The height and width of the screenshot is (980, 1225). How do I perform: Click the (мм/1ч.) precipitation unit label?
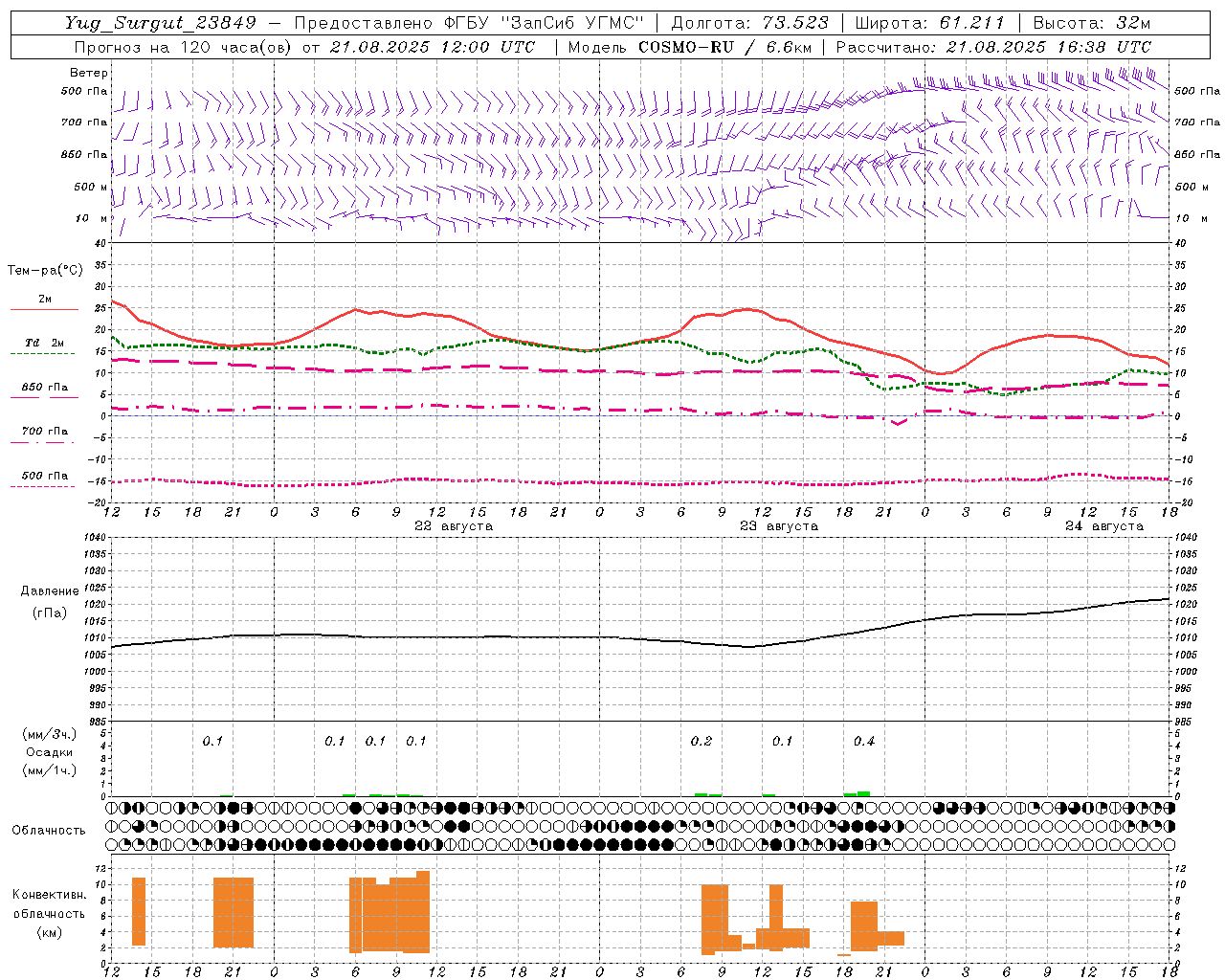click(50, 770)
